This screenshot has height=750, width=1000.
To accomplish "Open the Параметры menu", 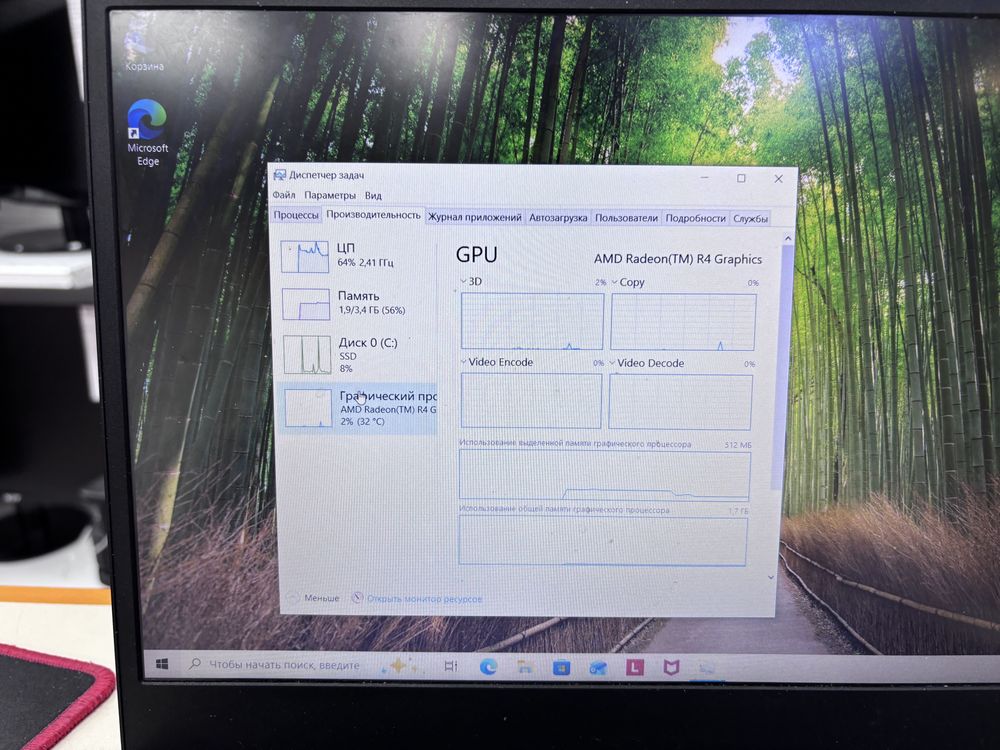I will tap(330, 195).
